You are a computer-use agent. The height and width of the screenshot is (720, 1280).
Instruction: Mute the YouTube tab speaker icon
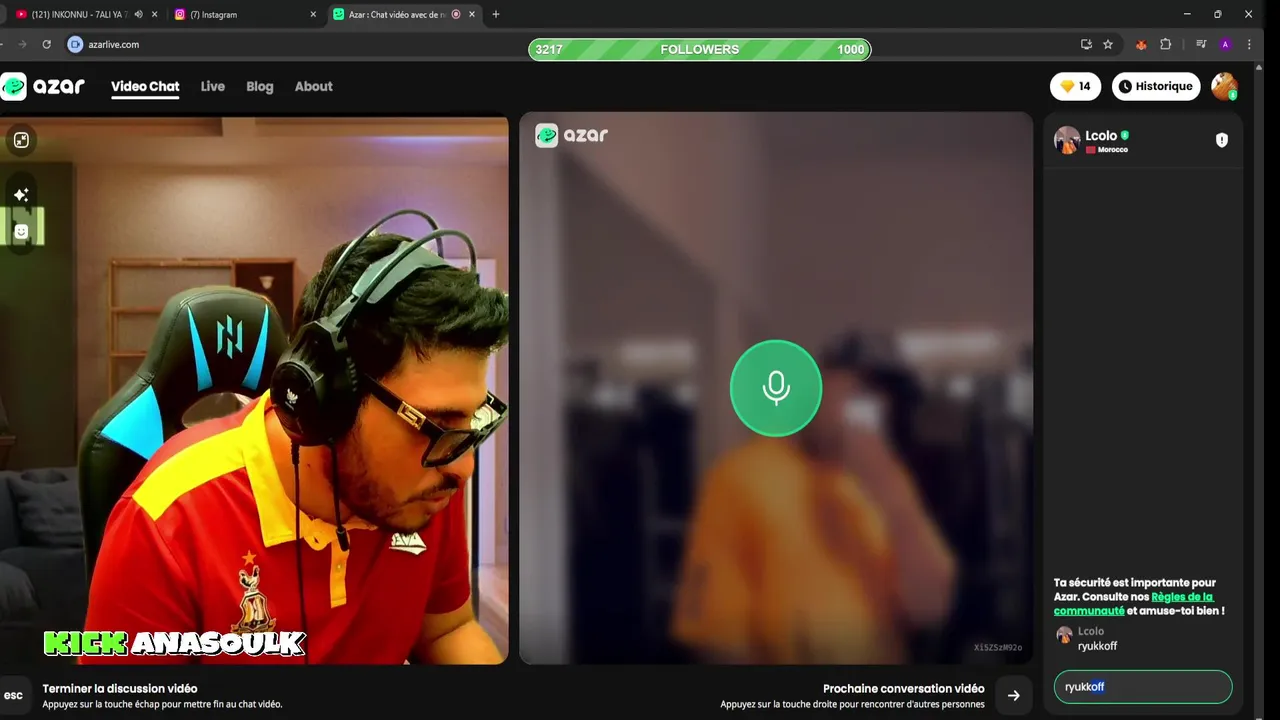click(138, 14)
